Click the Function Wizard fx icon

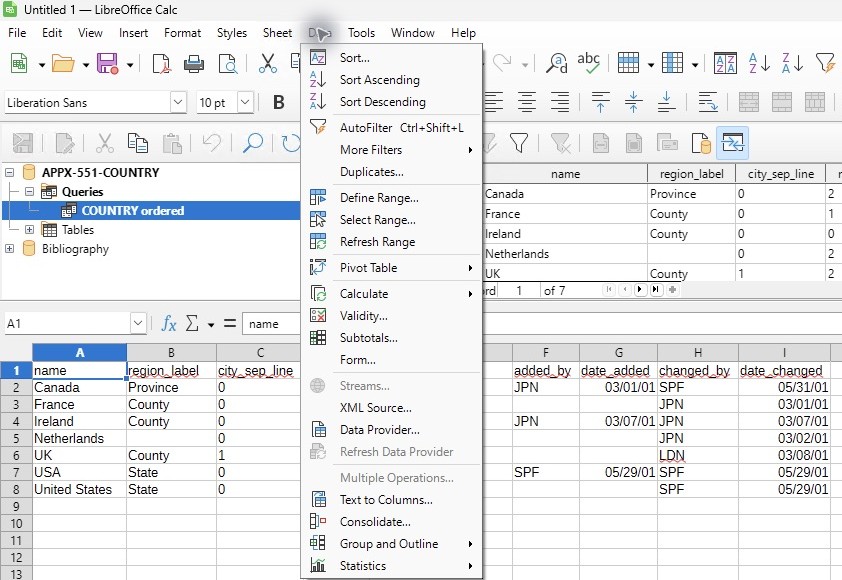click(x=169, y=323)
